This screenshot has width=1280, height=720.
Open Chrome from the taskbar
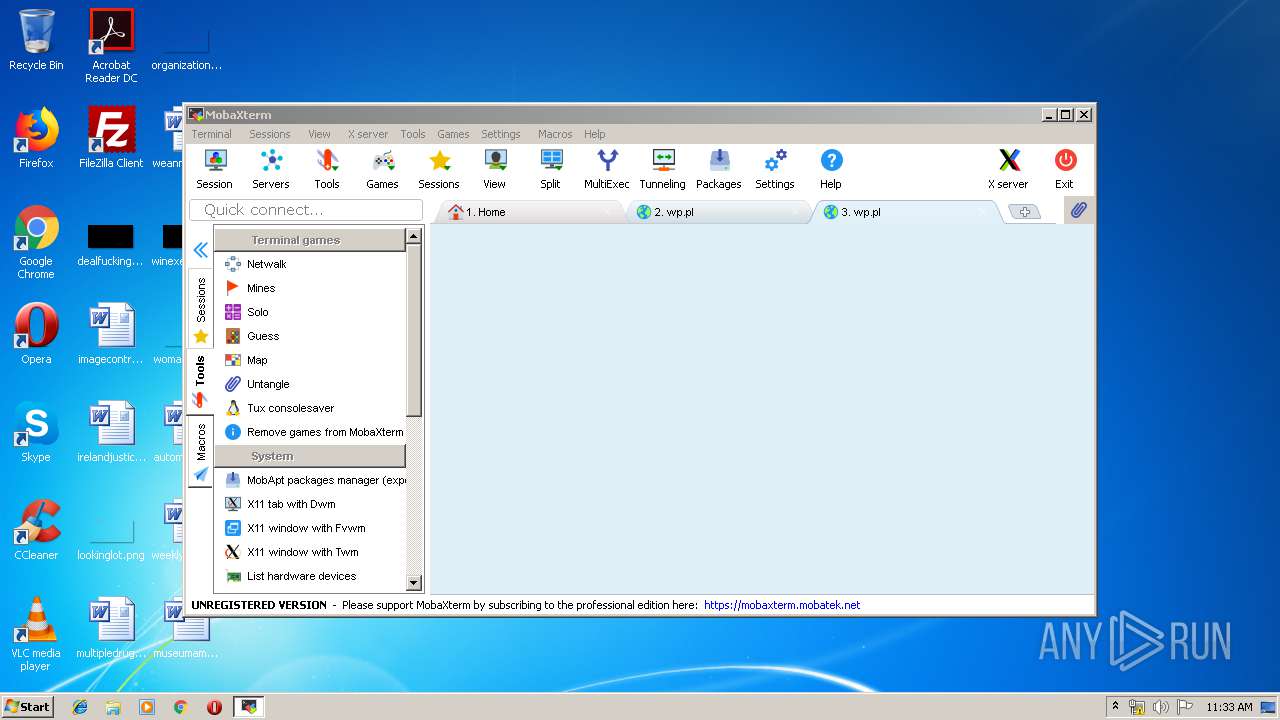[181, 707]
